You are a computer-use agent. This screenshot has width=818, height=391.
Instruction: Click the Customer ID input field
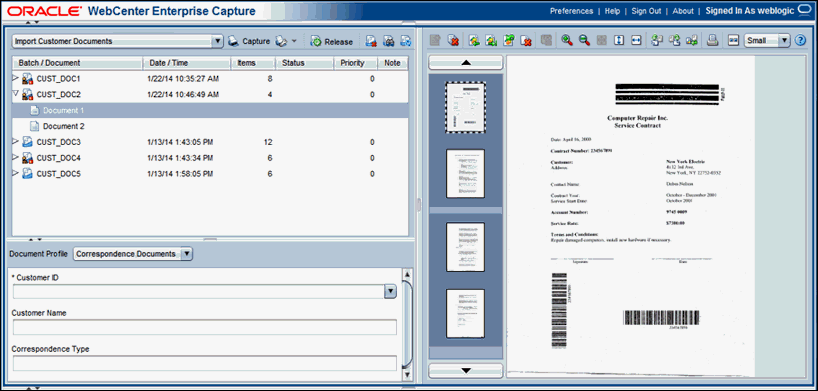pos(198,291)
